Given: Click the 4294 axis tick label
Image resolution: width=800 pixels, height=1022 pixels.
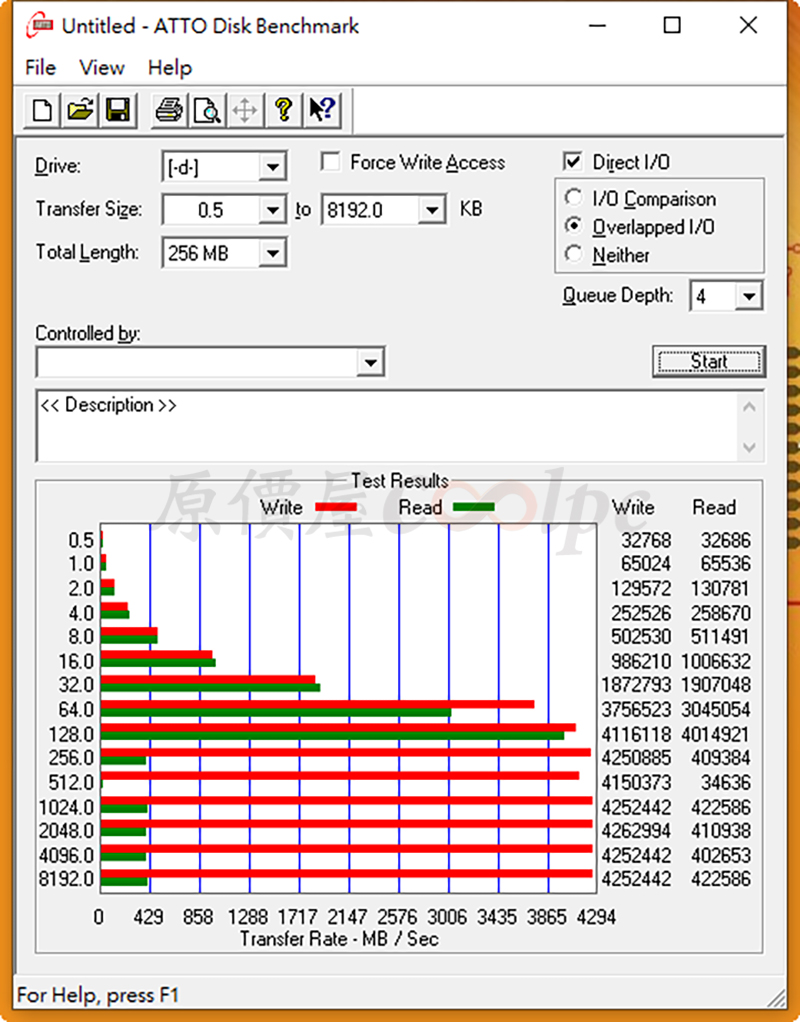Looking at the screenshot, I should point(596,917).
